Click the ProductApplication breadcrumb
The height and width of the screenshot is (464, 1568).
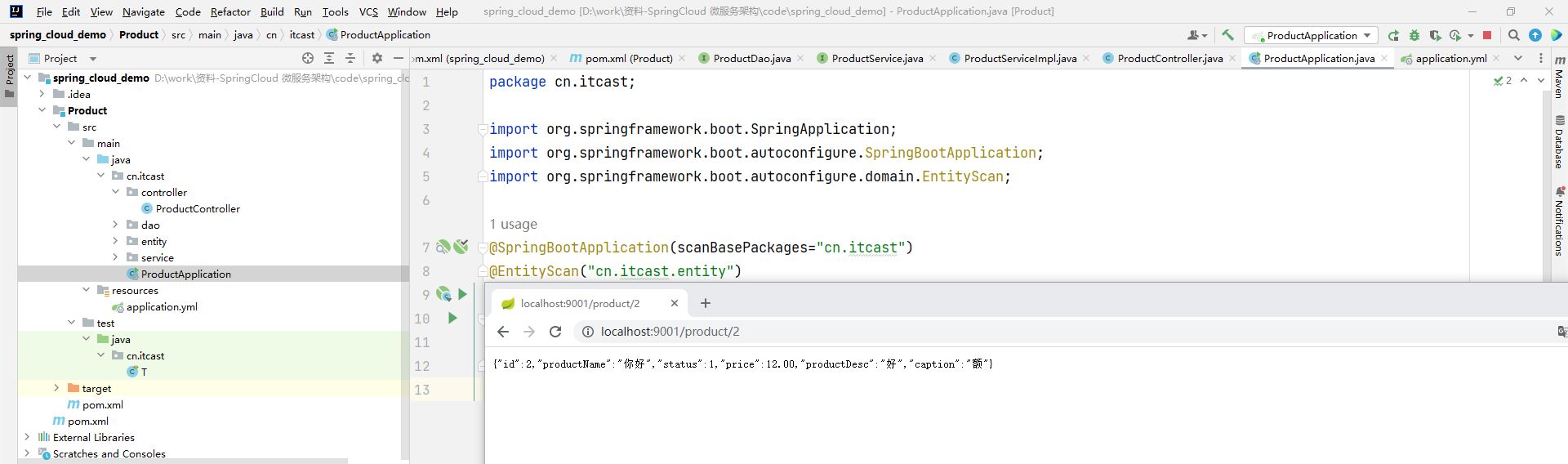pos(379,34)
